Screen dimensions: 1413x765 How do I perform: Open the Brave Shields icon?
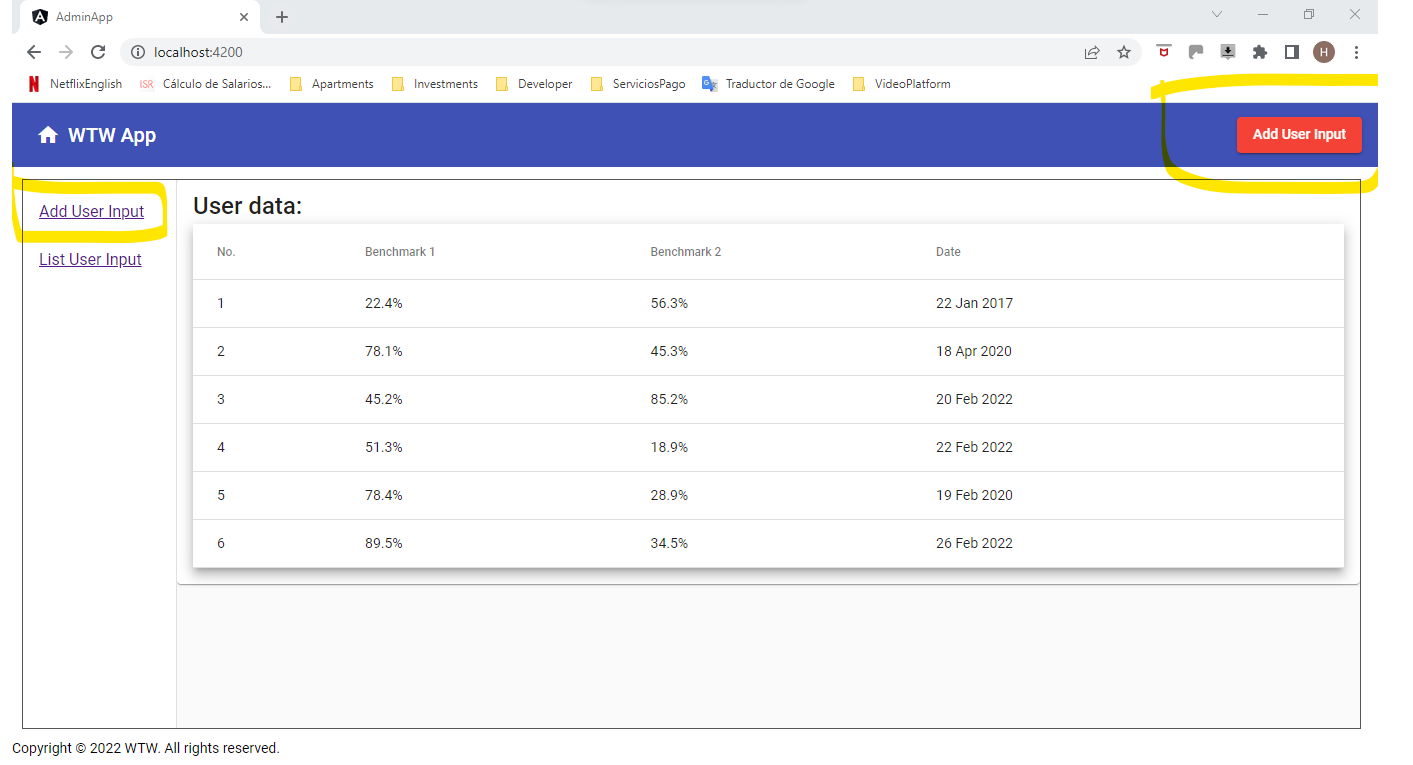1163,52
